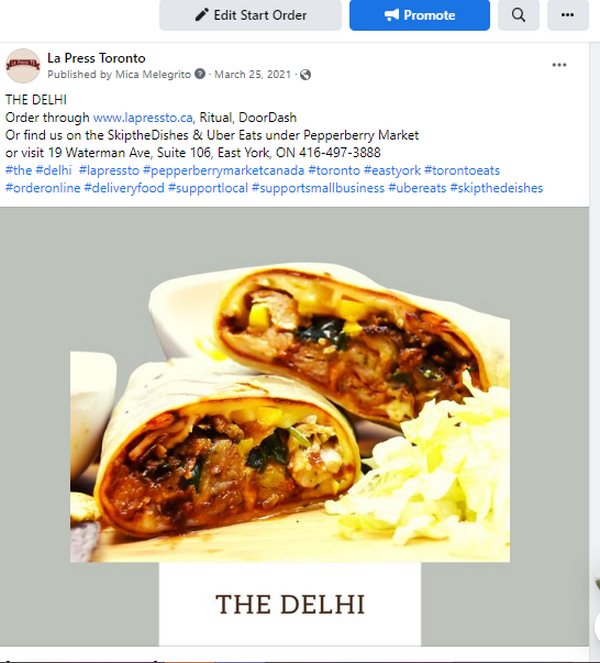The height and width of the screenshot is (663, 600).
Task: Open the page's three-dot more menu
Action: (x=567, y=15)
